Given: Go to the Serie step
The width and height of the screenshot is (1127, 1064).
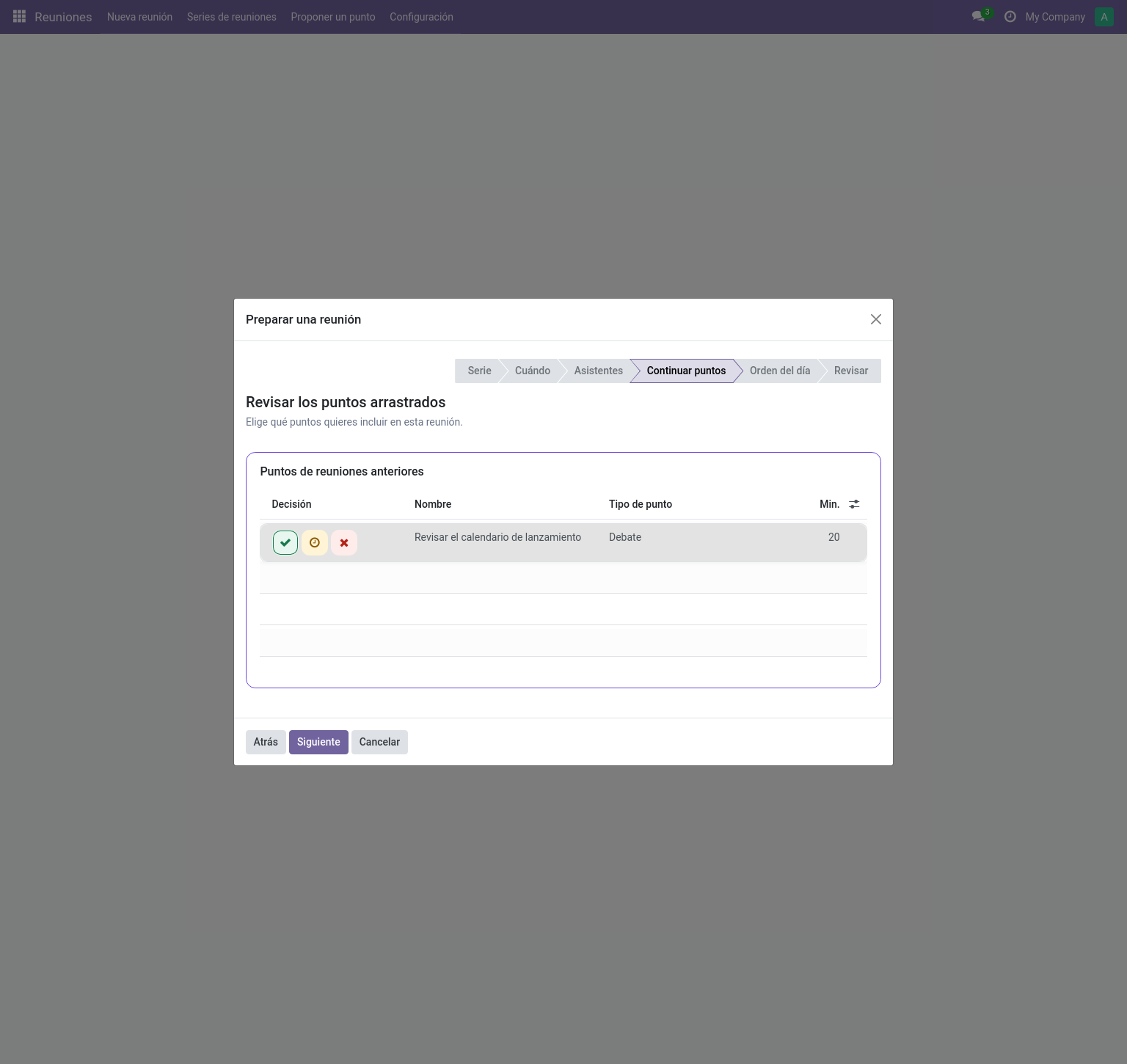Looking at the screenshot, I should tap(479, 371).
